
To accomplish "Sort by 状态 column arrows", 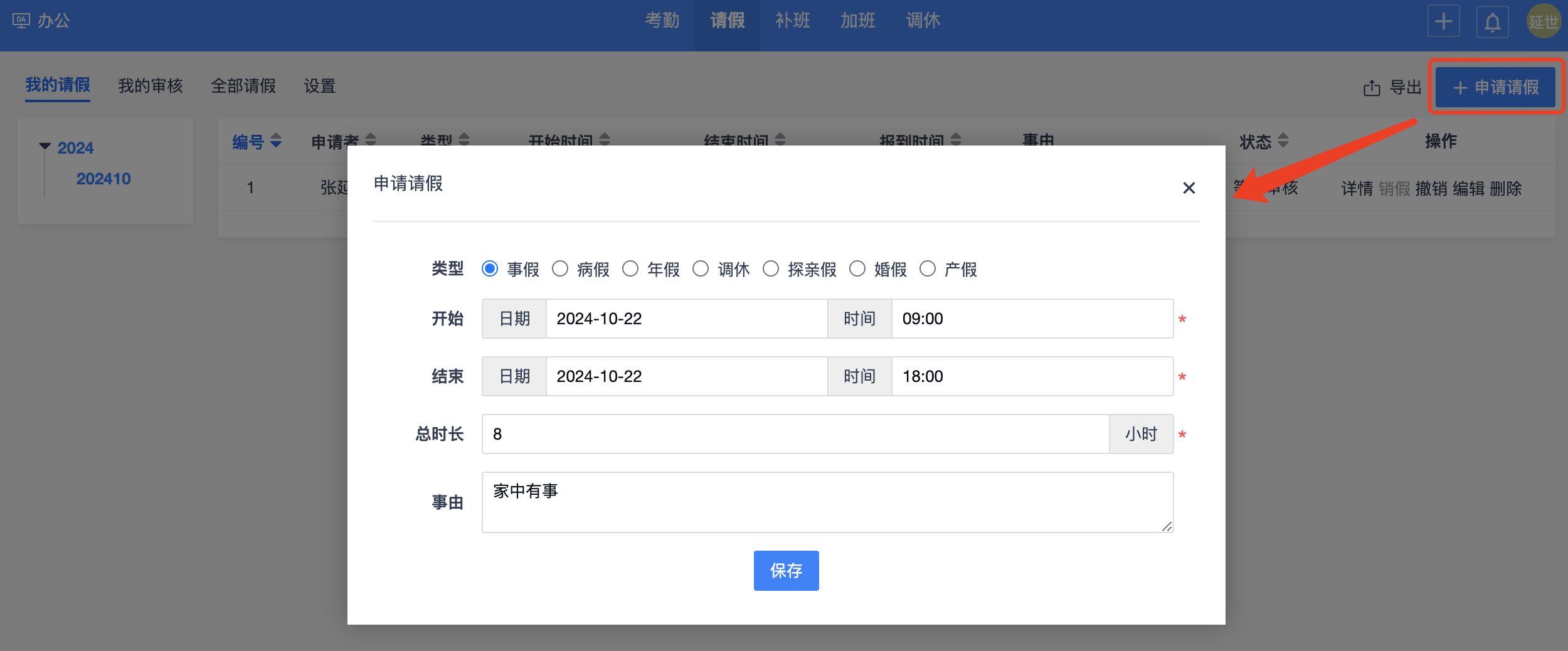I will tap(1283, 140).
